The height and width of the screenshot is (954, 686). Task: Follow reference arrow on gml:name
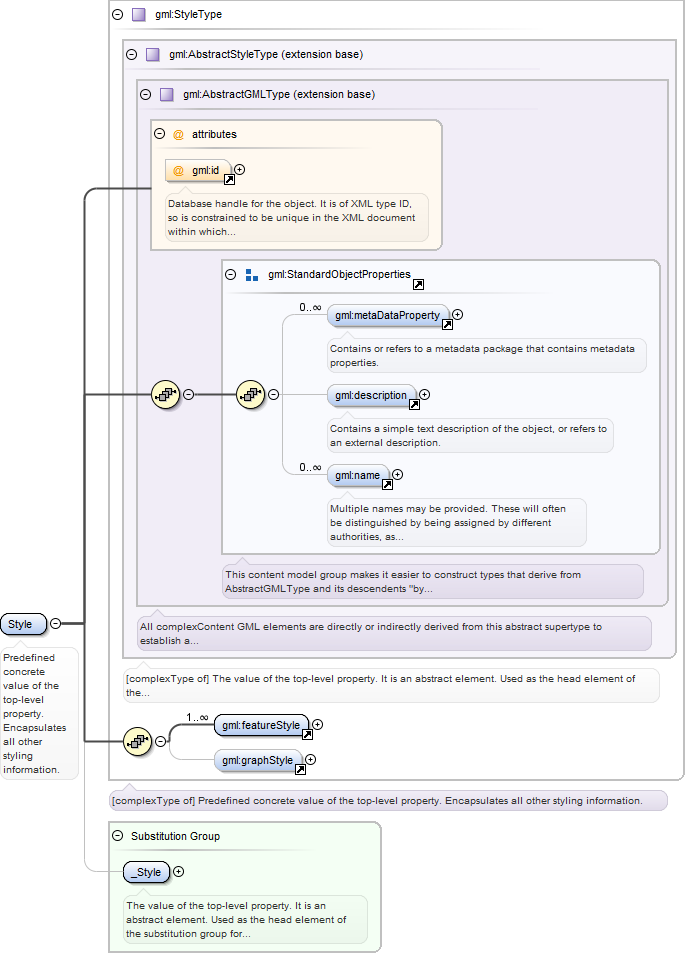pos(387,484)
